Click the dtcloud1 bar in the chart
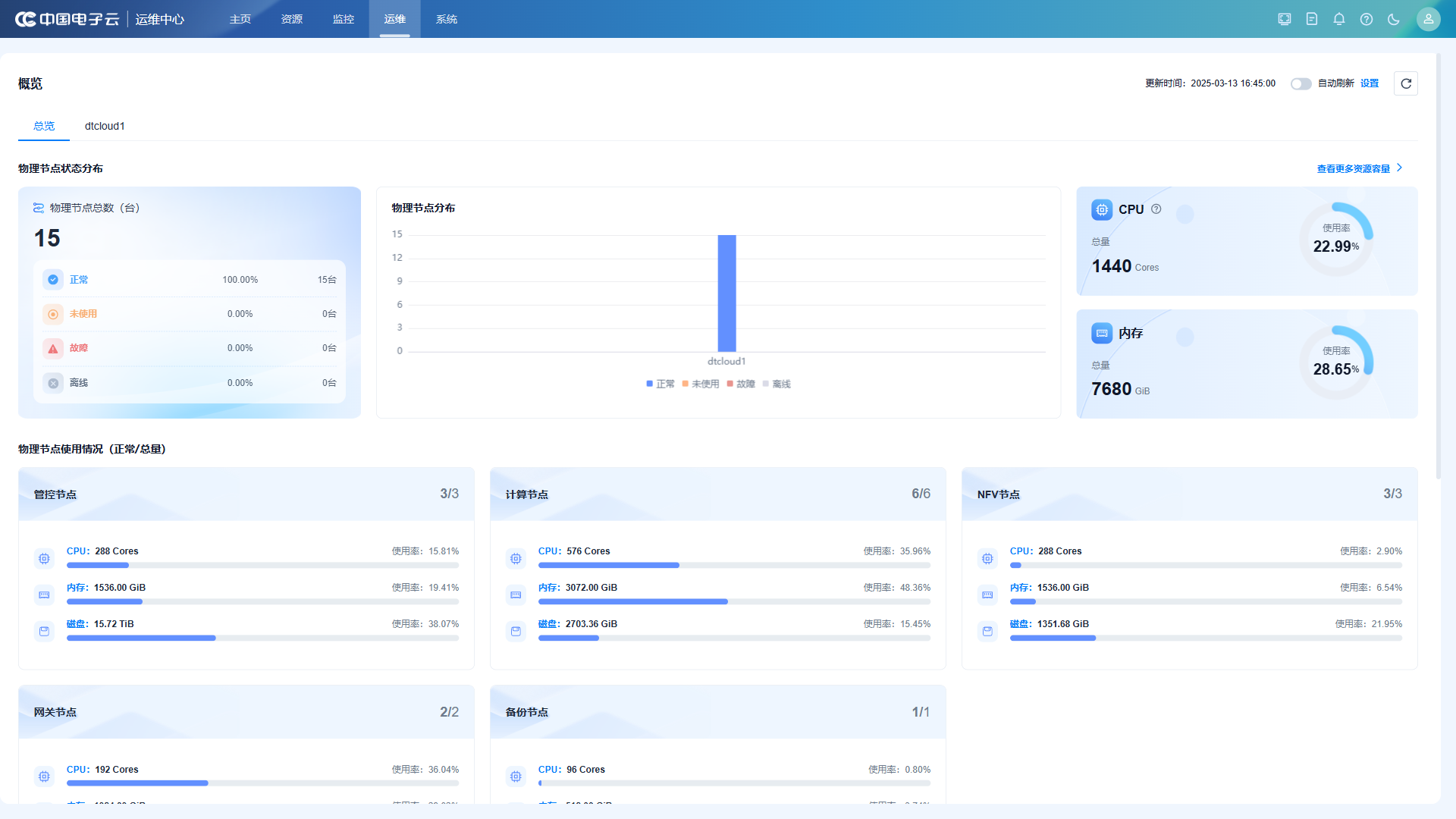Viewport: 1456px width, 819px height. point(726,293)
